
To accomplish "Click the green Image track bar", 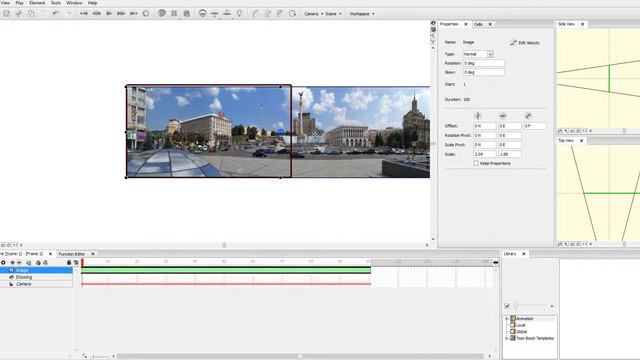I will coord(226,270).
